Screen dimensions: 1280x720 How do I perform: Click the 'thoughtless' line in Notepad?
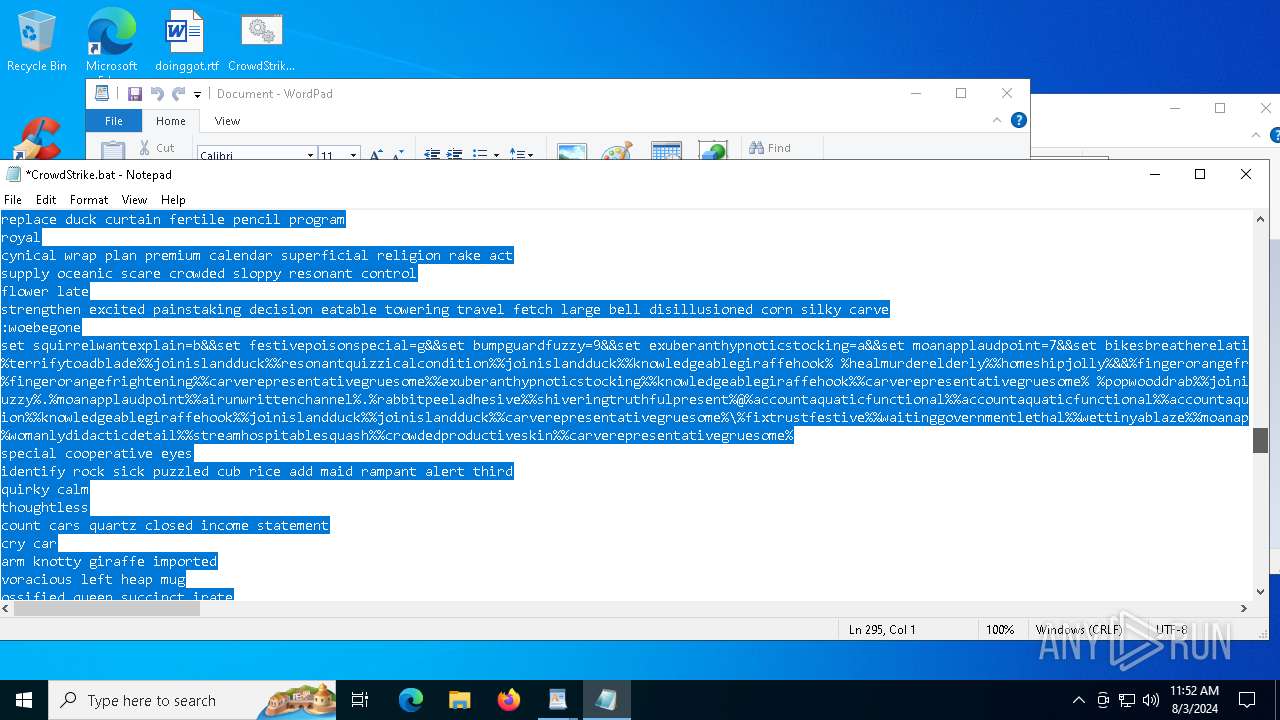[45, 507]
